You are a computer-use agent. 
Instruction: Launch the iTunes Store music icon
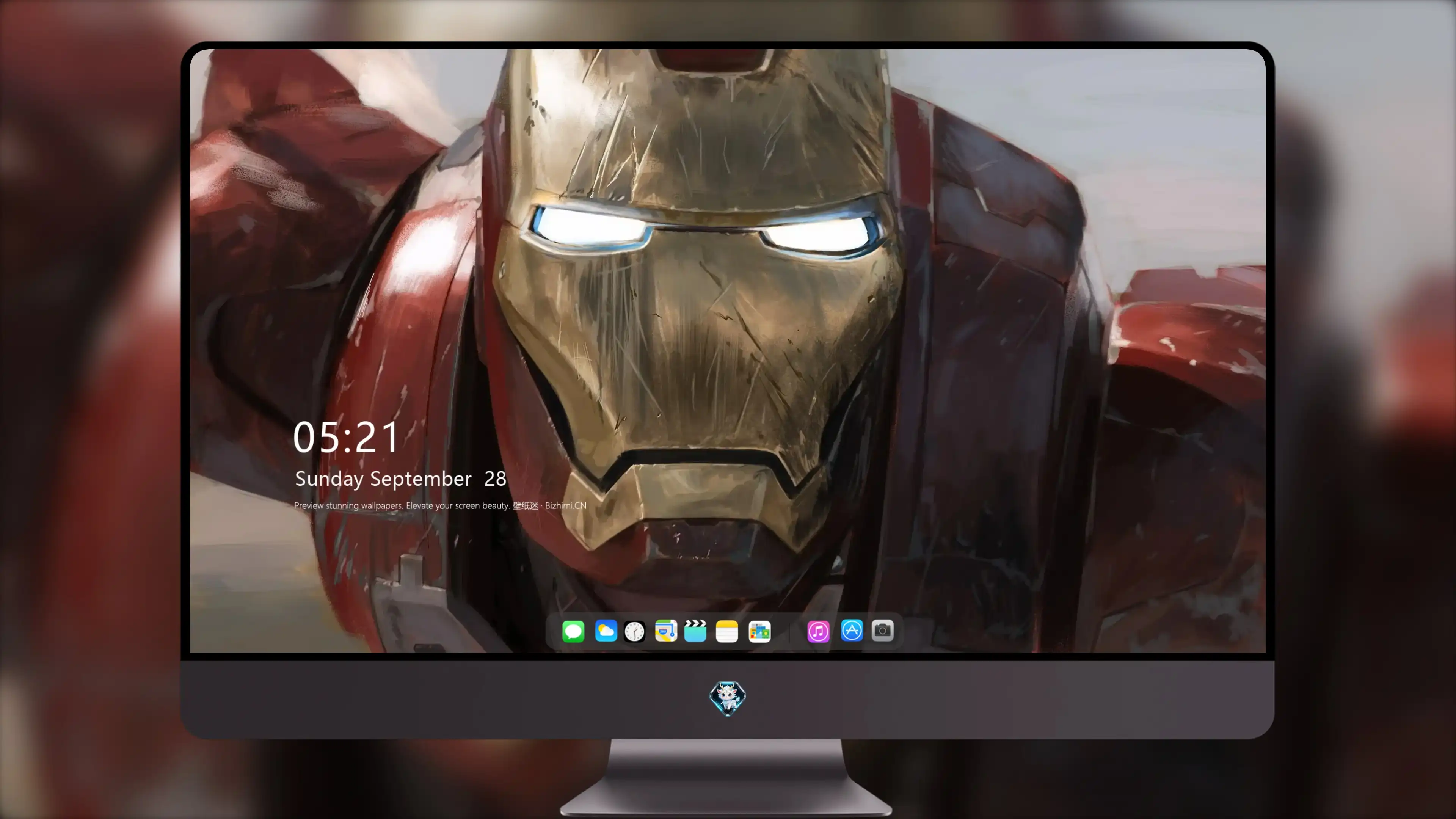pyautogui.click(x=819, y=631)
